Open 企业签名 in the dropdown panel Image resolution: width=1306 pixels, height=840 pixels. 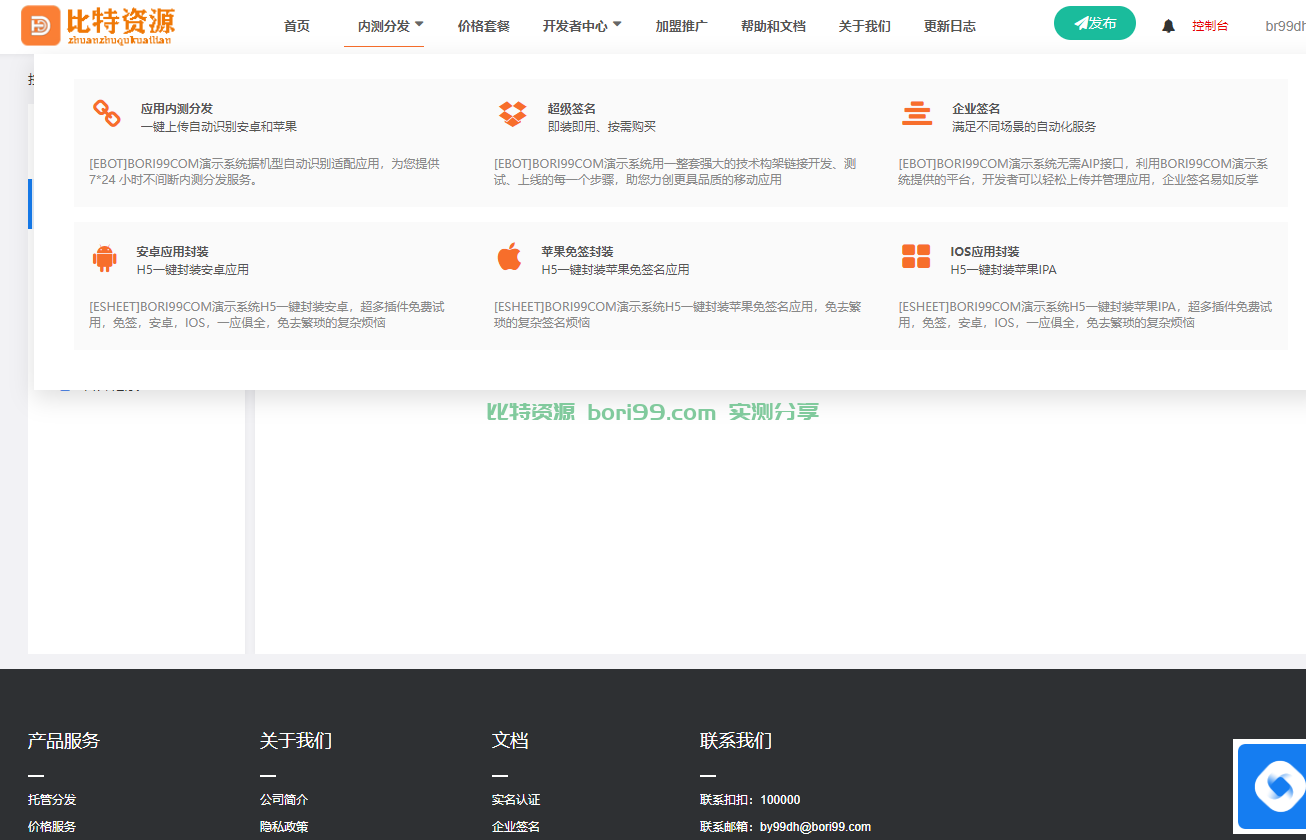(x=976, y=108)
